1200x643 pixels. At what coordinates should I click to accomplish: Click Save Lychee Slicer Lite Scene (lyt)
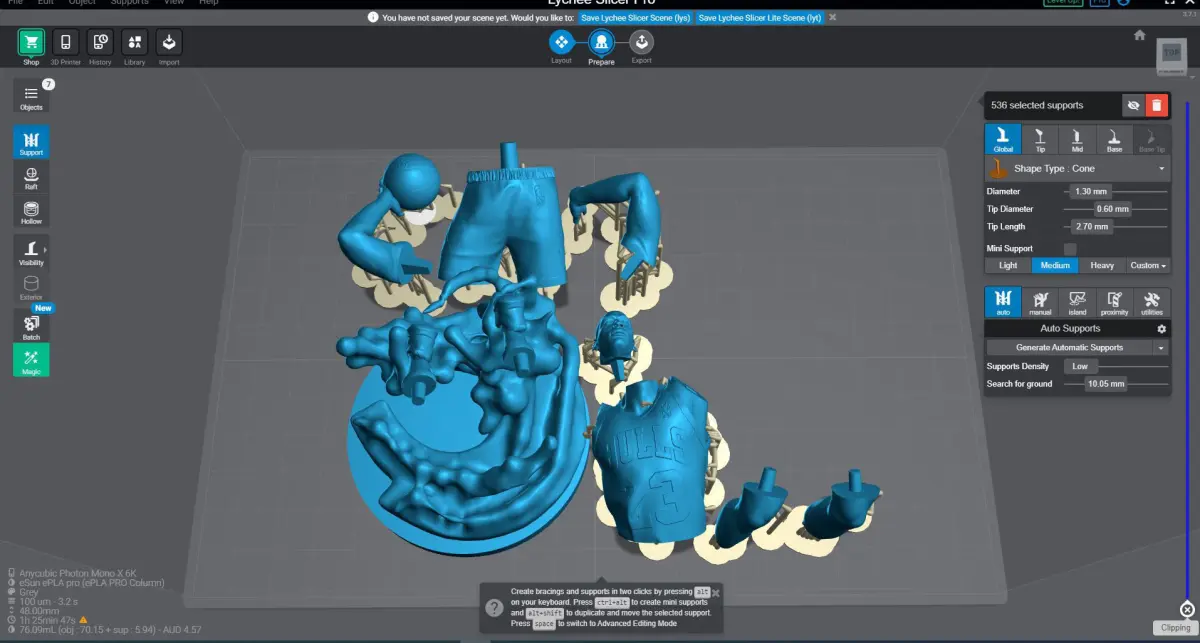point(760,17)
